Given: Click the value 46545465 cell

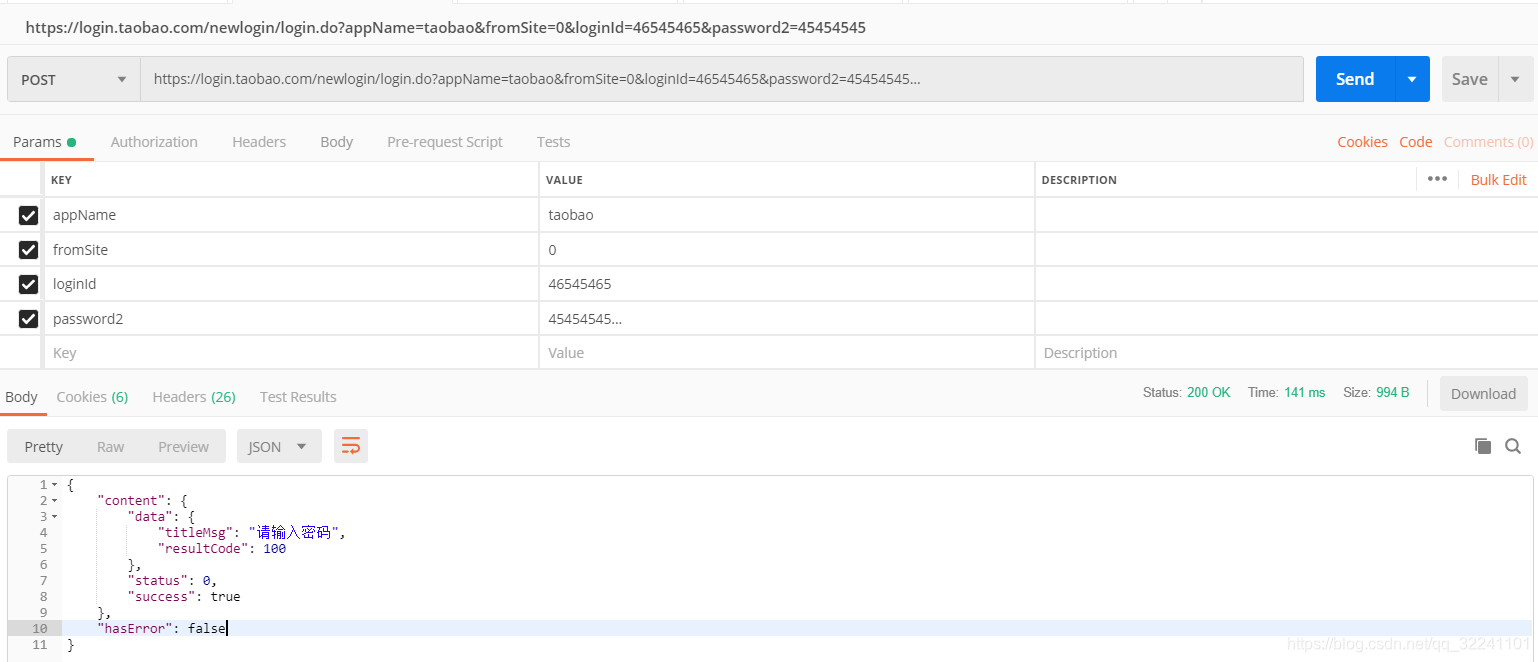Looking at the screenshot, I should 787,284.
